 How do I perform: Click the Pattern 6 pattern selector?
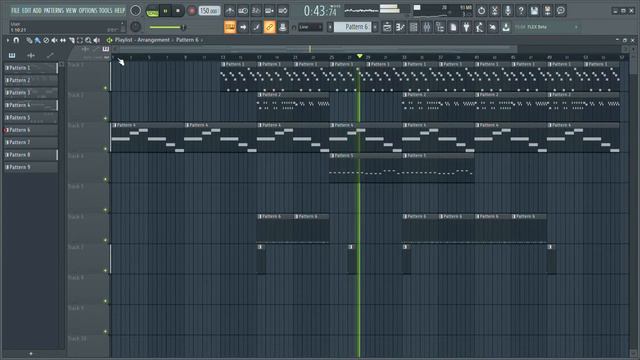[353, 27]
